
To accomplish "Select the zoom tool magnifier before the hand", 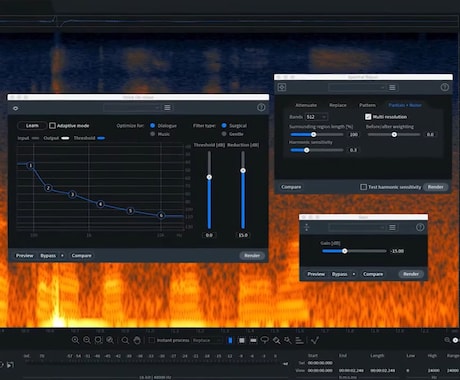I will tap(125, 340).
